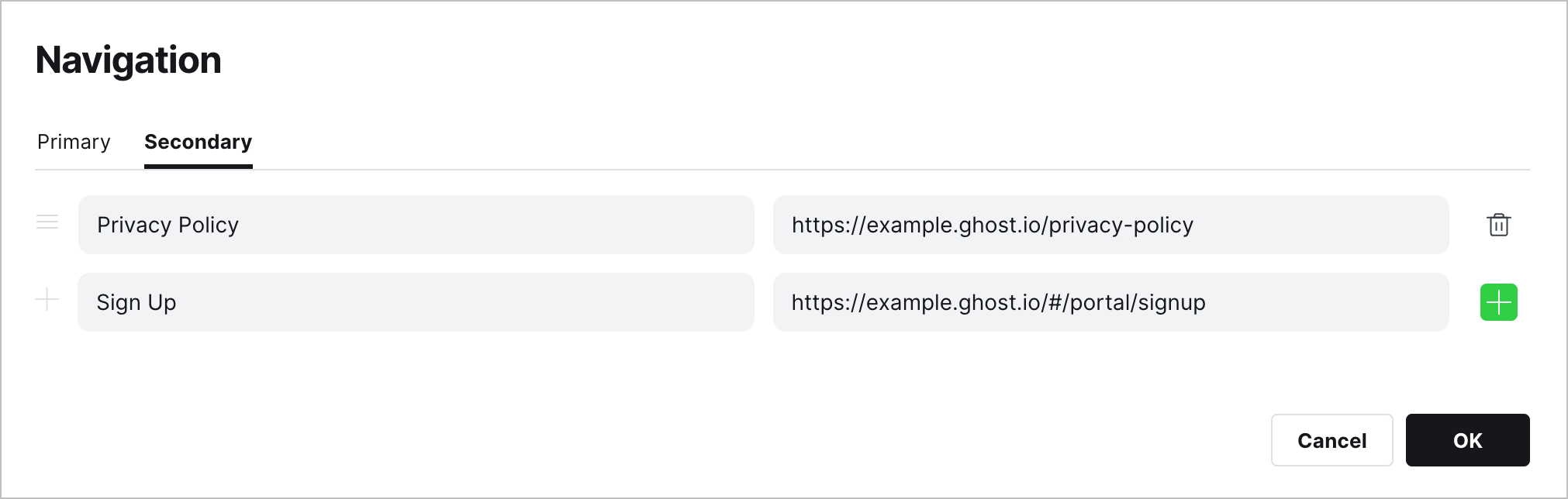Grab the Privacy Policy row reorder handle
Screen dimensions: 1568x499
[x=47, y=222]
